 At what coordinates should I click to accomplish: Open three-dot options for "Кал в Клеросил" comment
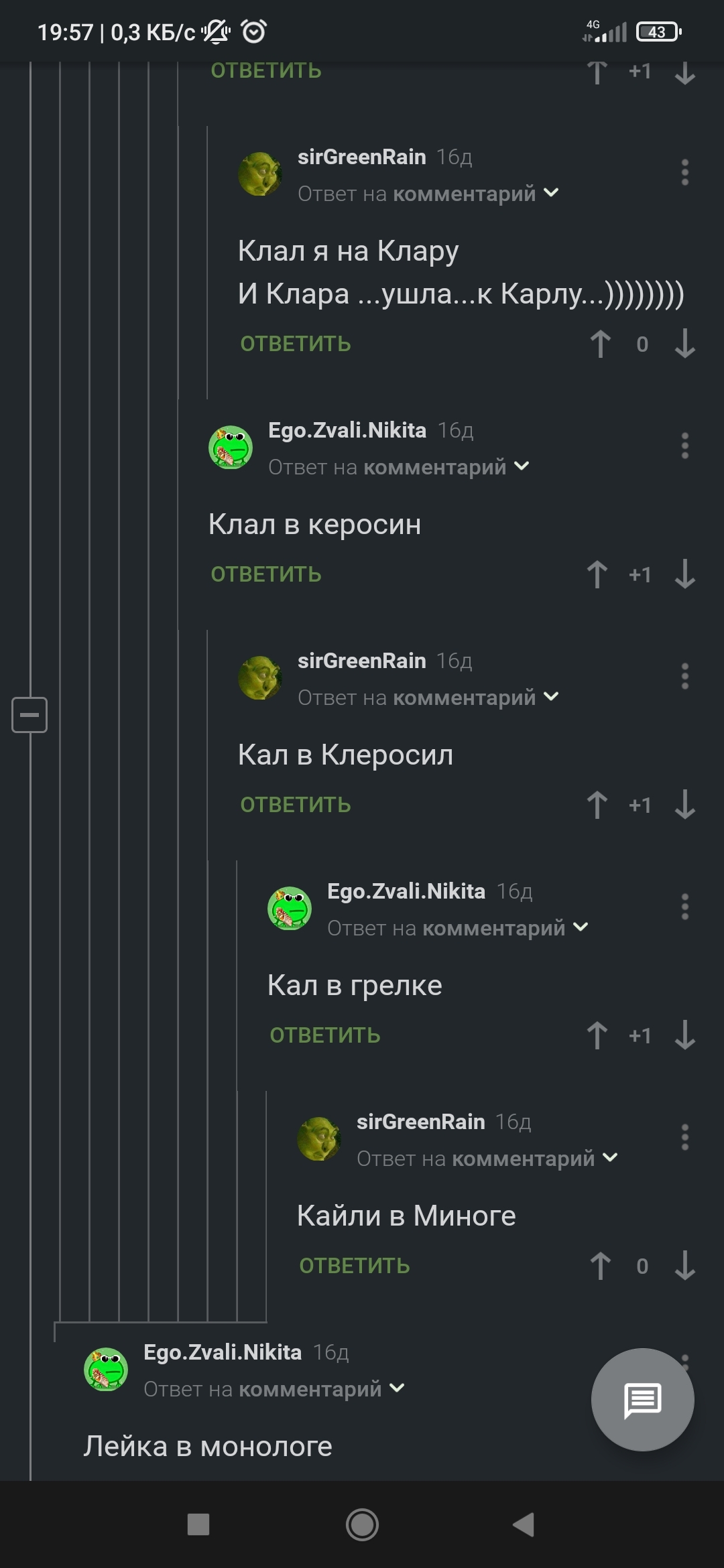[684, 676]
